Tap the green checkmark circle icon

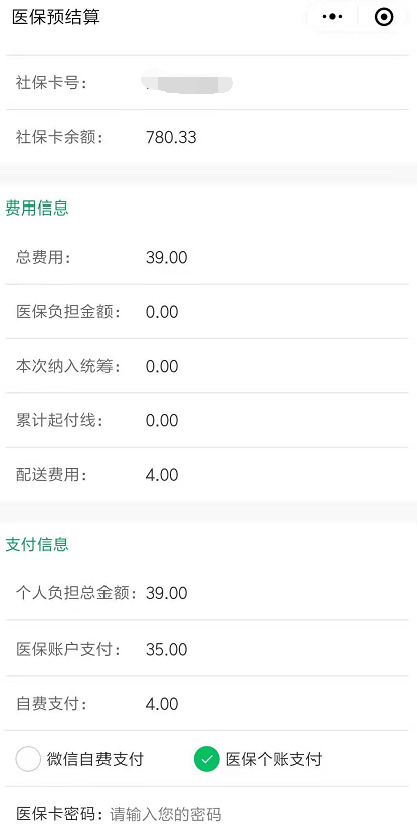click(207, 759)
